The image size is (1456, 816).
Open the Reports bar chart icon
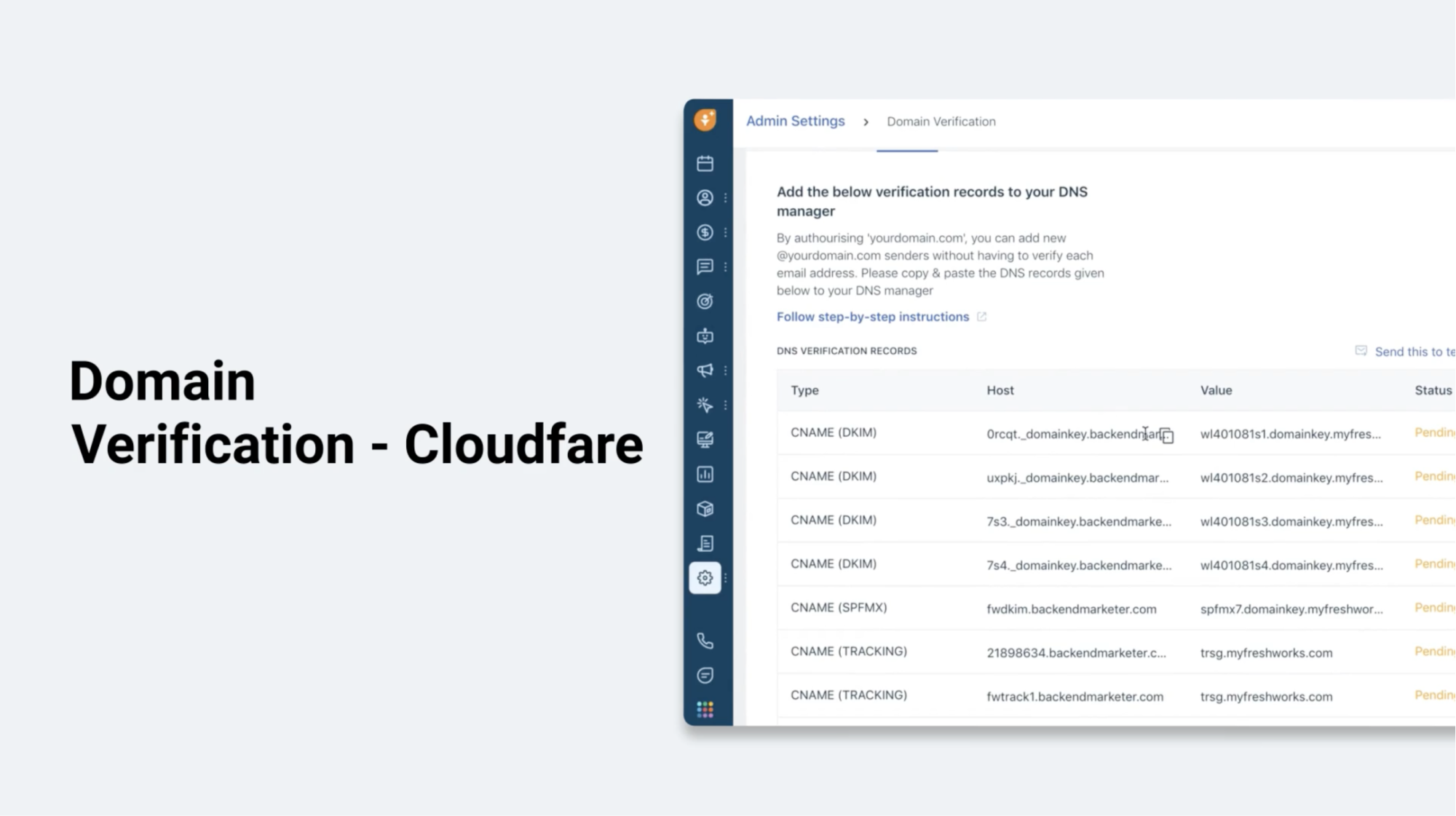click(x=705, y=475)
